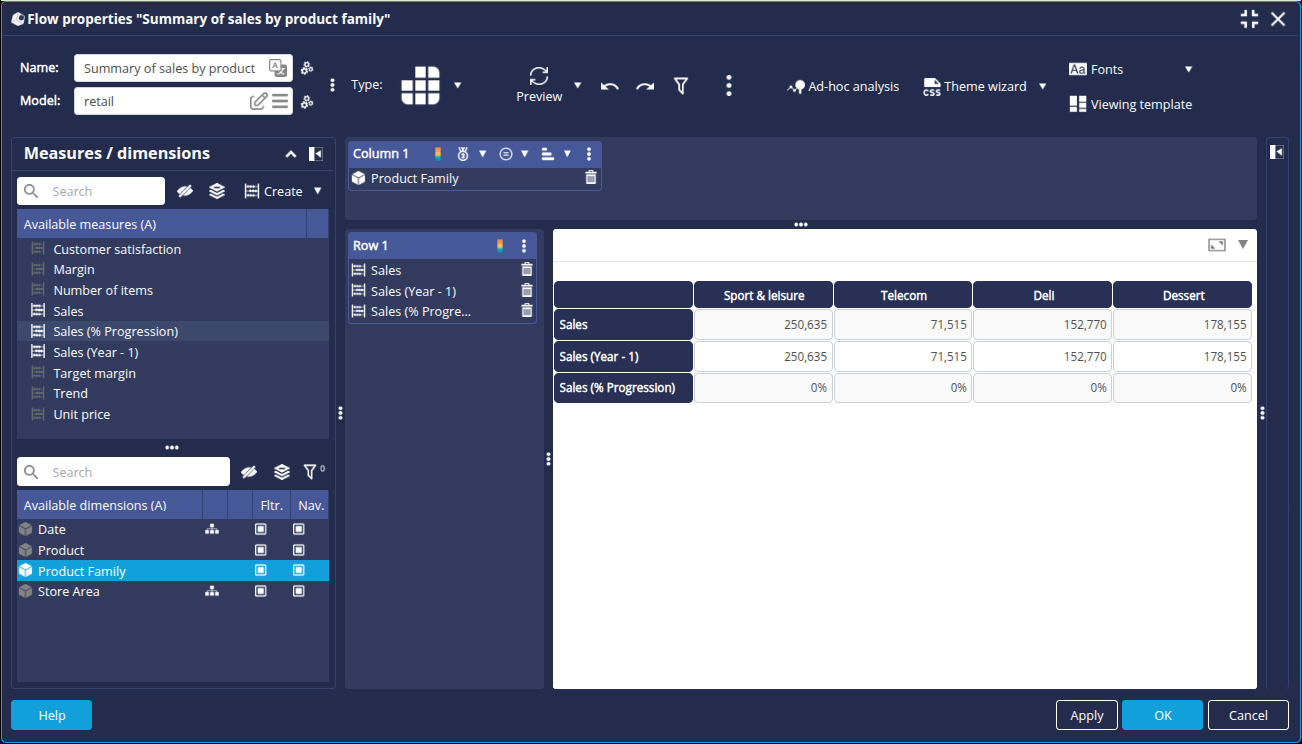Click the Apply button
The image size is (1302, 744).
[1086, 715]
